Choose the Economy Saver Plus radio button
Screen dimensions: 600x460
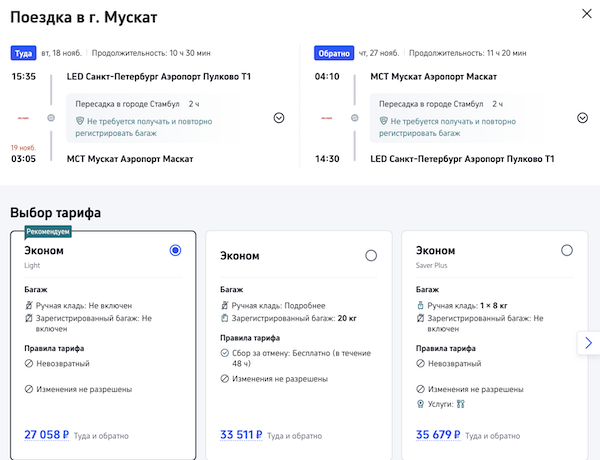point(567,250)
